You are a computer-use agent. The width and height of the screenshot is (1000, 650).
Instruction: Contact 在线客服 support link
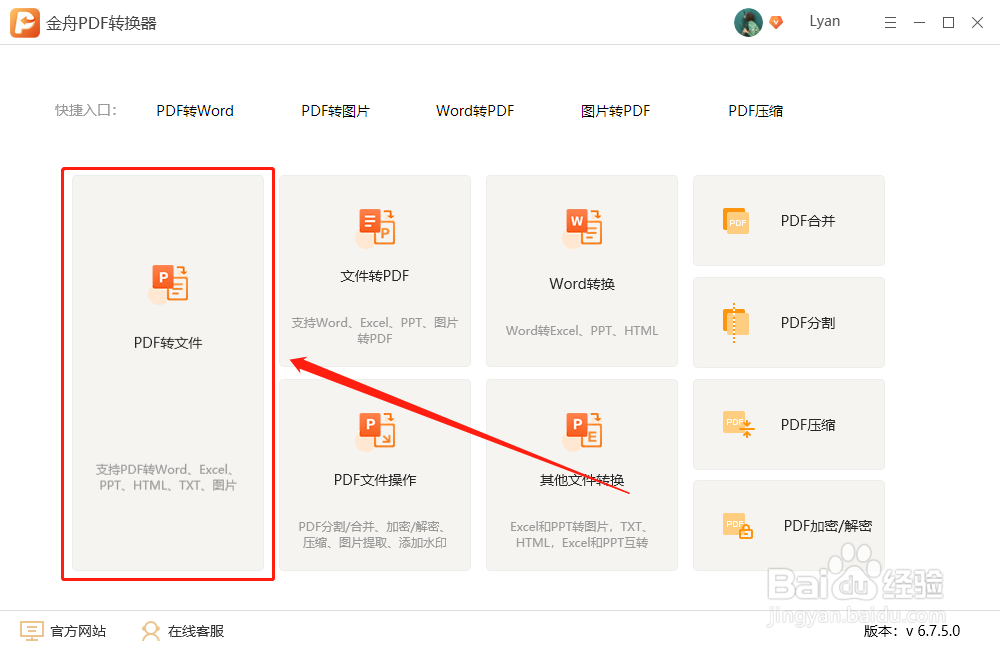[196, 631]
